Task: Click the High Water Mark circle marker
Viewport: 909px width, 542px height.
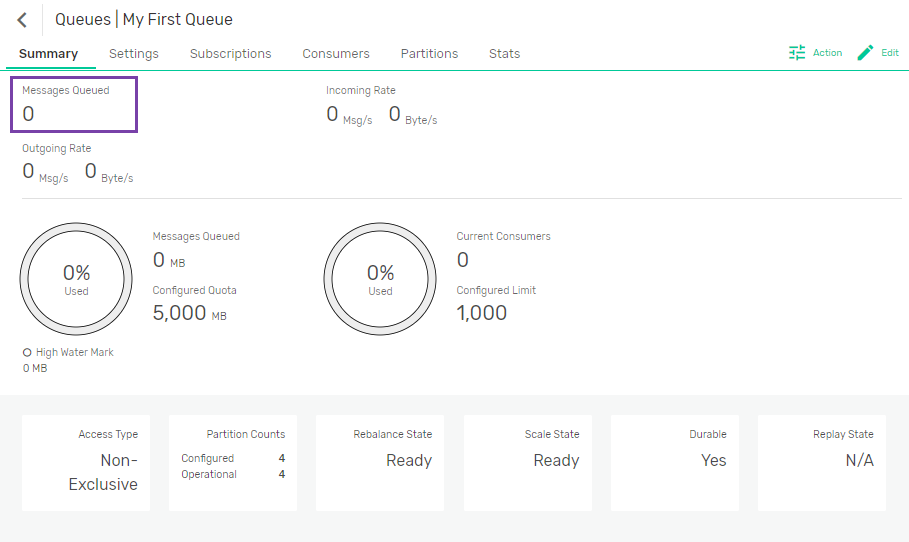Action: pos(27,352)
